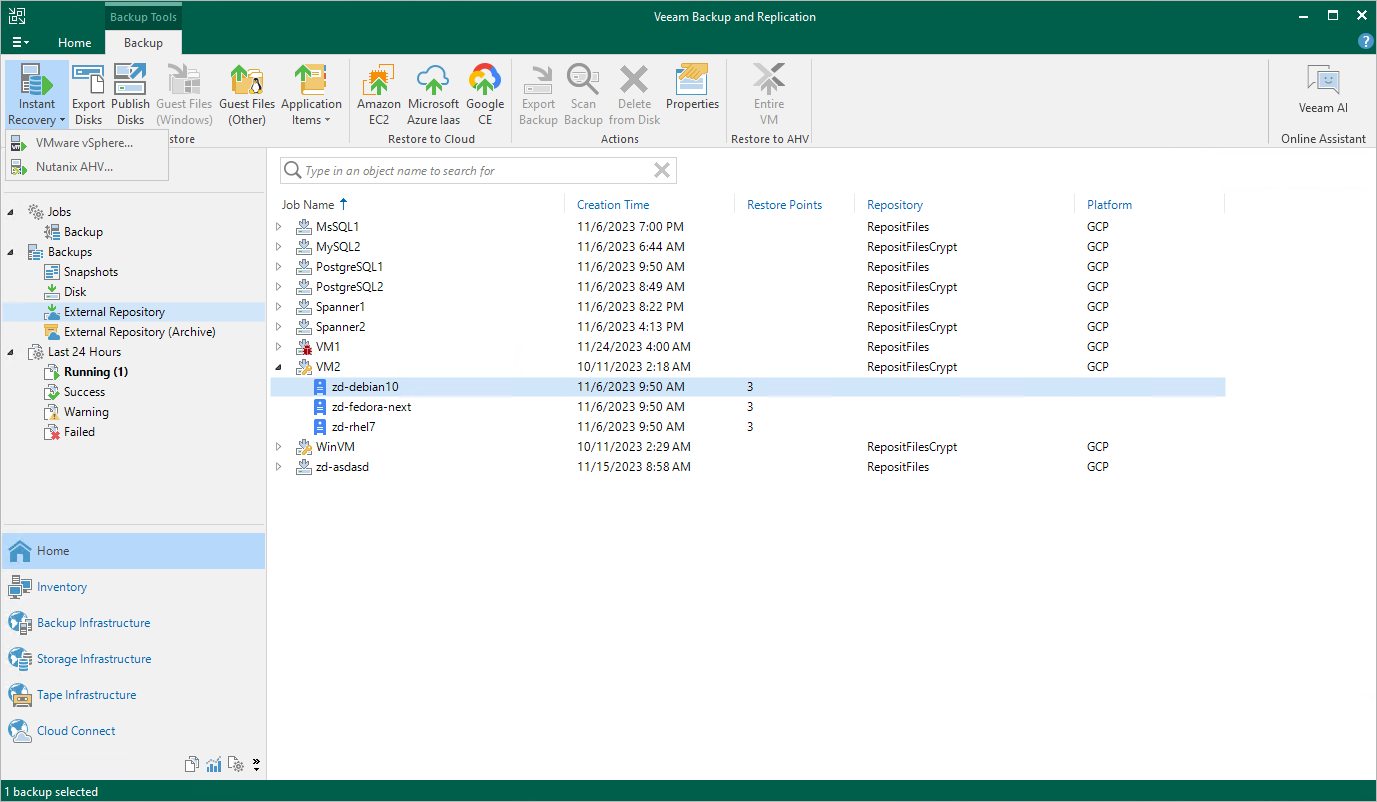The height and width of the screenshot is (802, 1377).
Task: Open the Warning sessions node
Action: click(87, 412)
